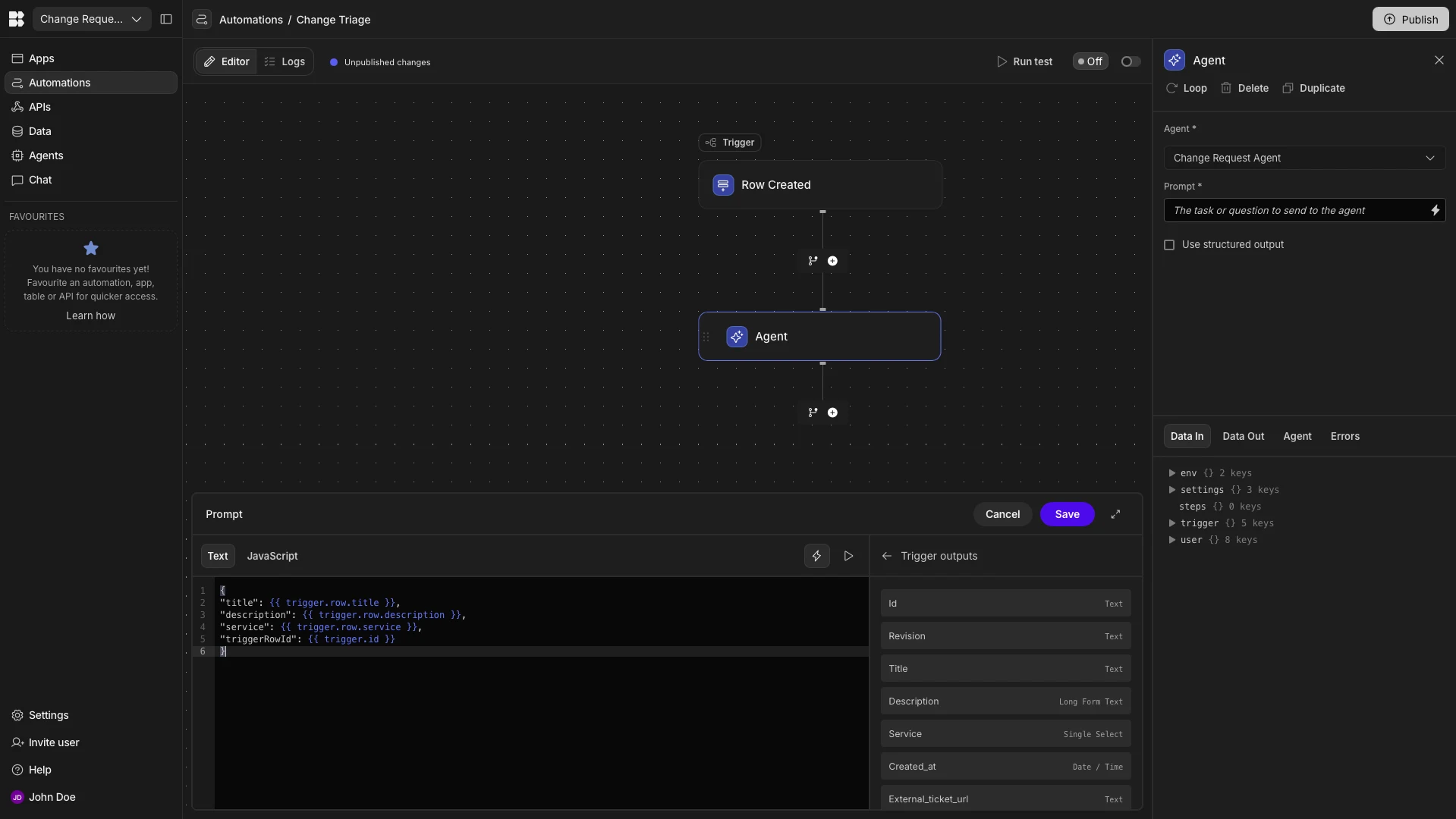
Task: Delete the Agent step
Action: pos(1244,88)
